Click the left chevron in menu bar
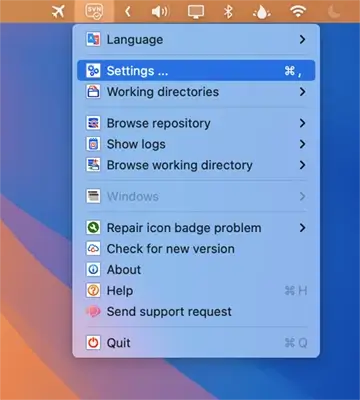 [127, 12]
